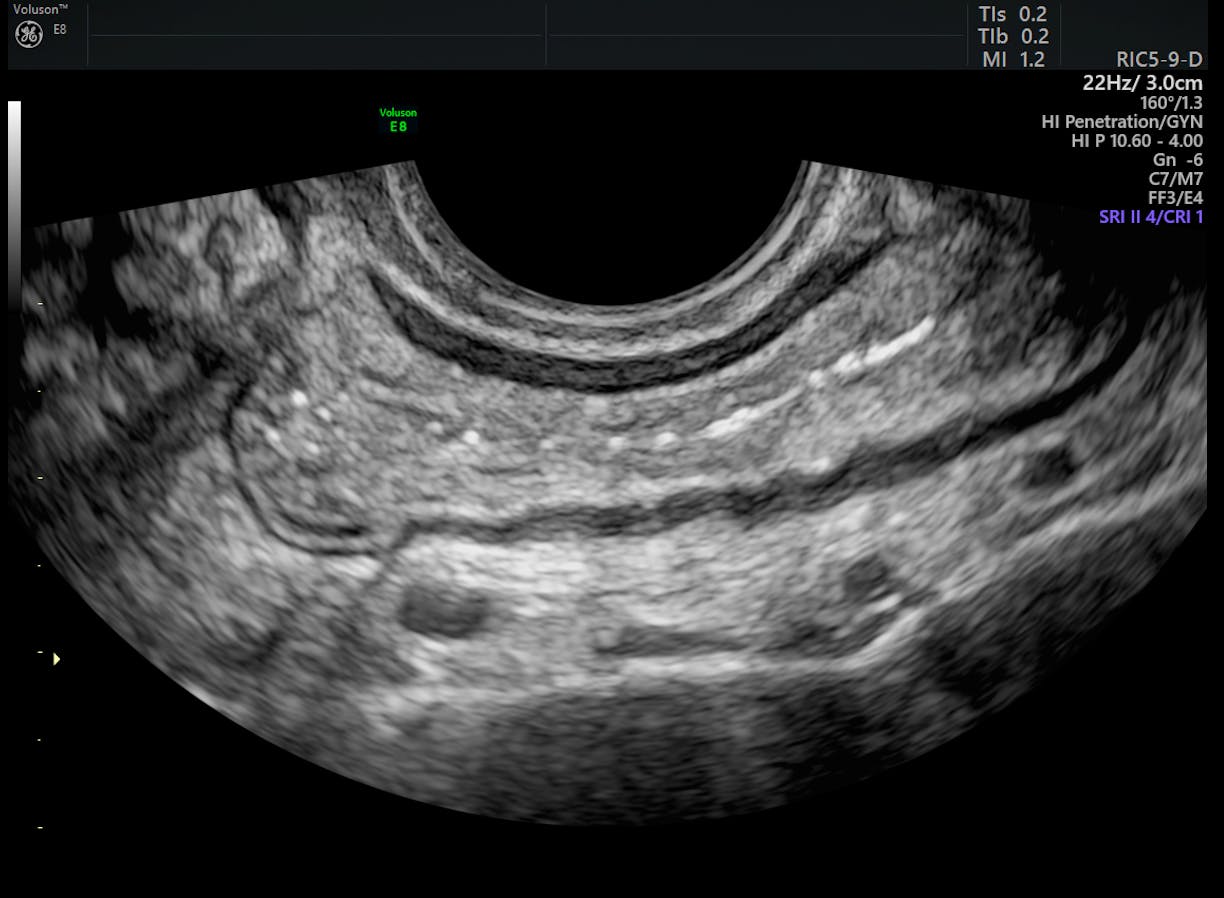
Task: Select the Gn -6 gain setting
Action: click(1177, 160)
